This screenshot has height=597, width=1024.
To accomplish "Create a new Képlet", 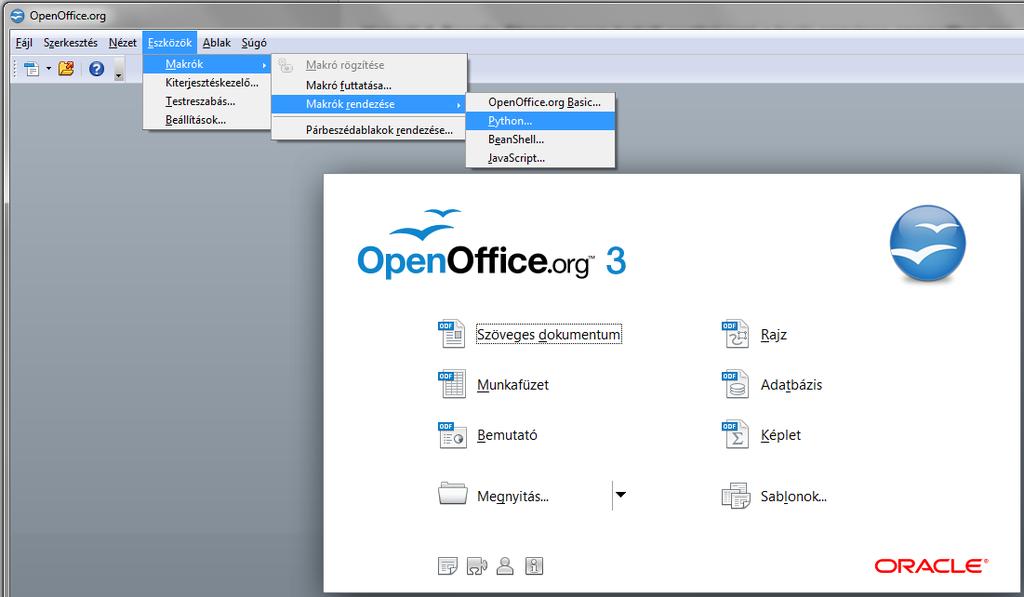I will coord(780,435).
